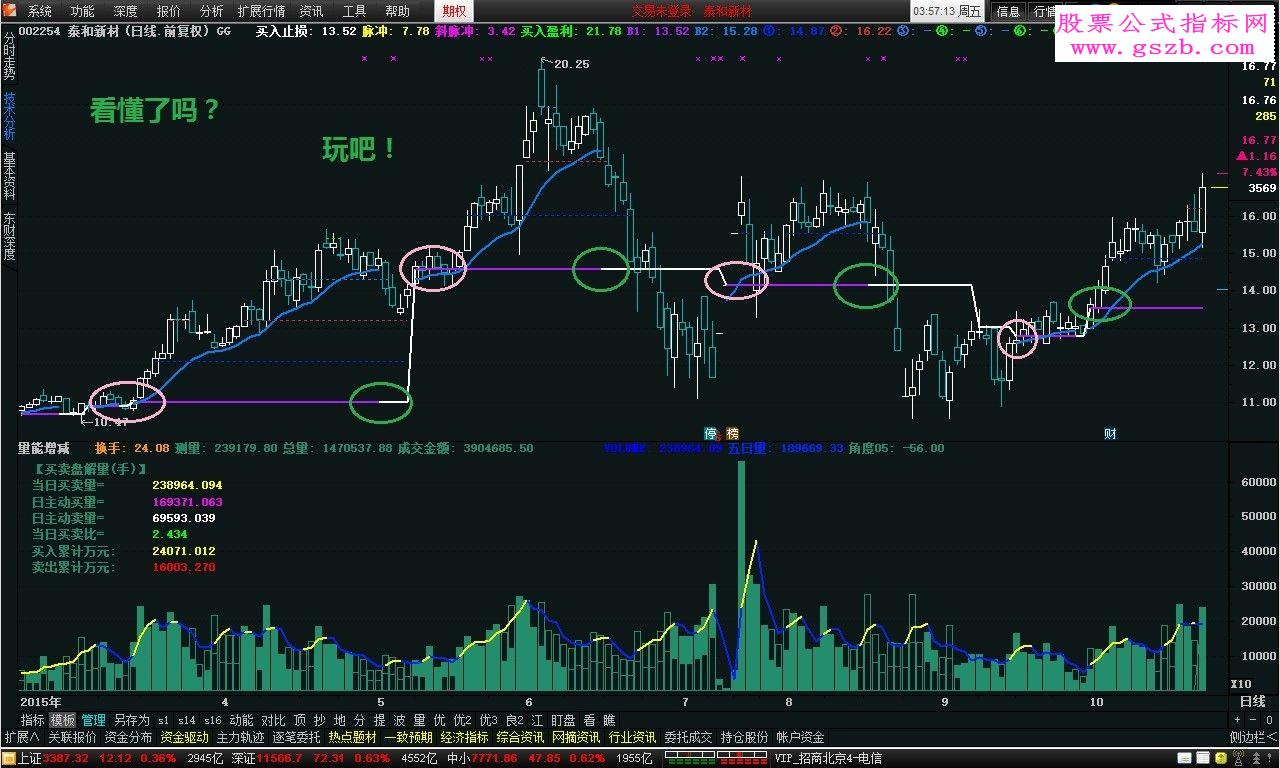This screenshot has width=1280, height=768.
Task: Open the 帐户资金 tab
Action: click(x=801, y=737)
